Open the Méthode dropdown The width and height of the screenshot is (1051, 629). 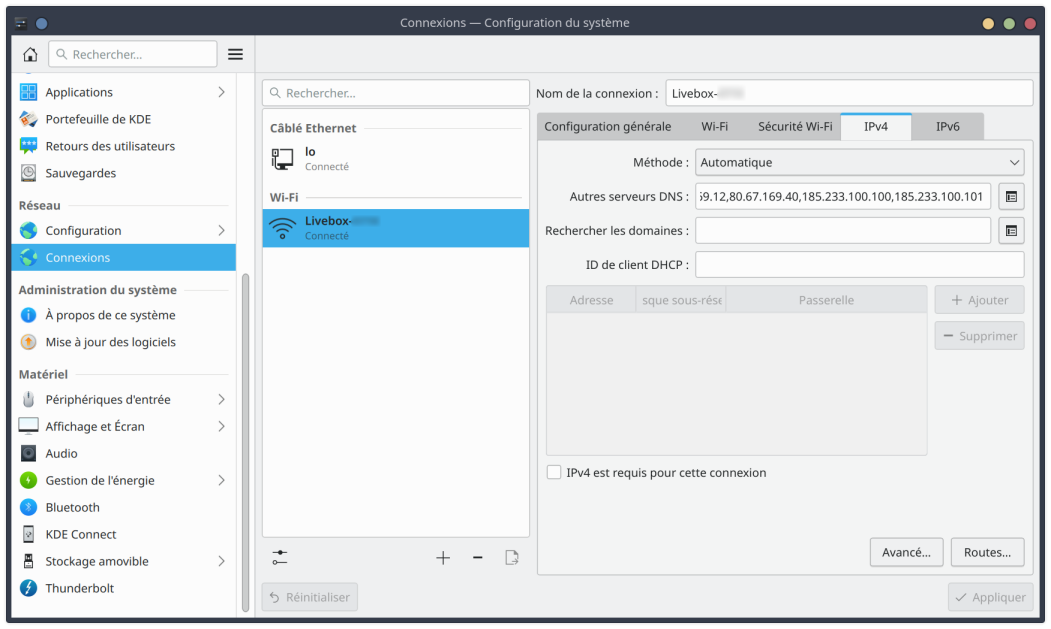click(x=859, y=162)
